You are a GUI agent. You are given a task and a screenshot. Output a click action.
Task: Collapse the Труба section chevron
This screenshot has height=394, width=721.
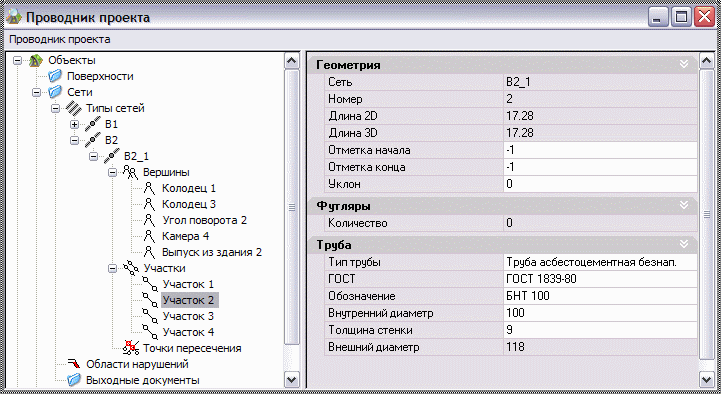tap(684, 244)
